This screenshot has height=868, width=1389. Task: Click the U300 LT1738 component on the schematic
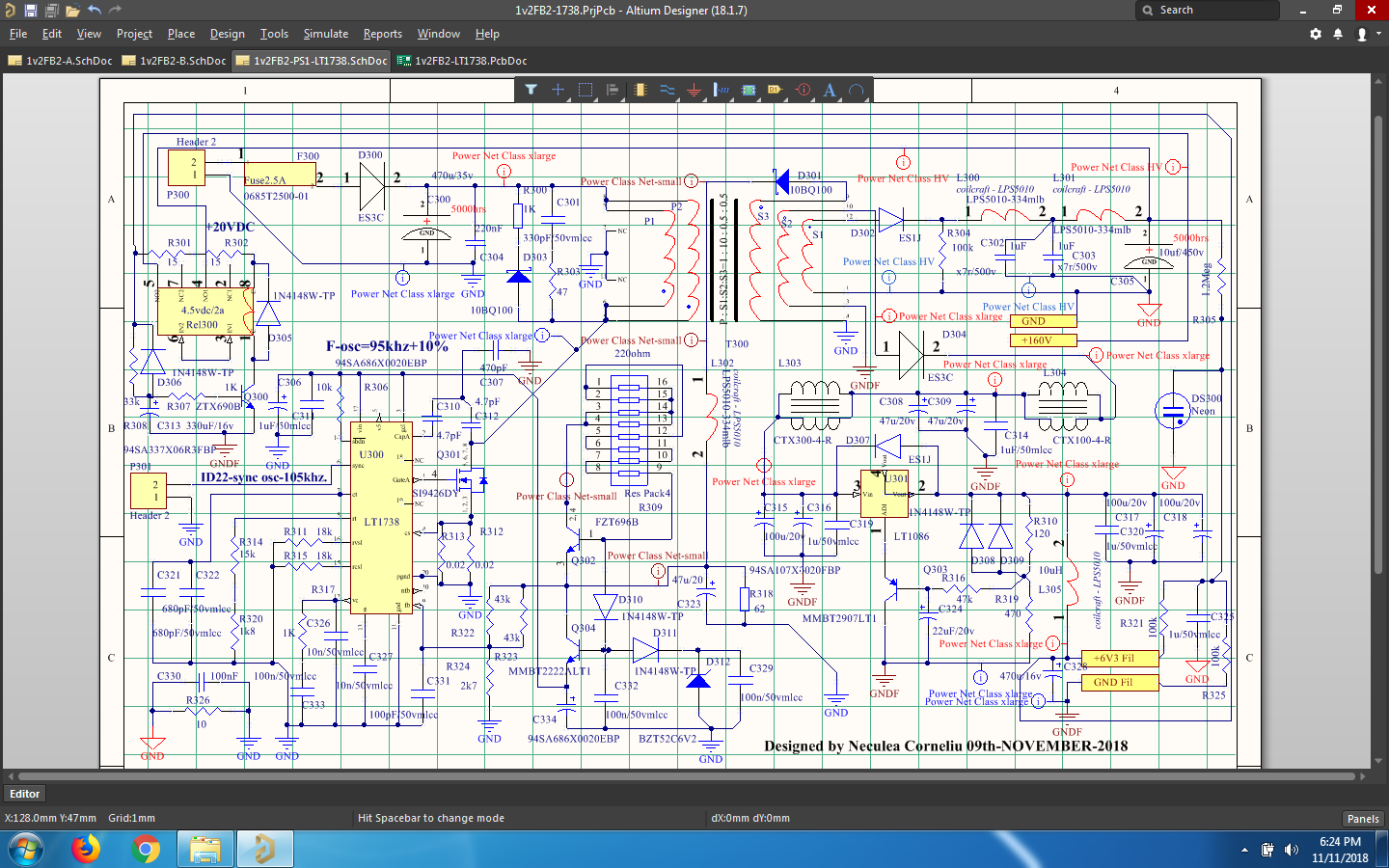coord(382,517)
